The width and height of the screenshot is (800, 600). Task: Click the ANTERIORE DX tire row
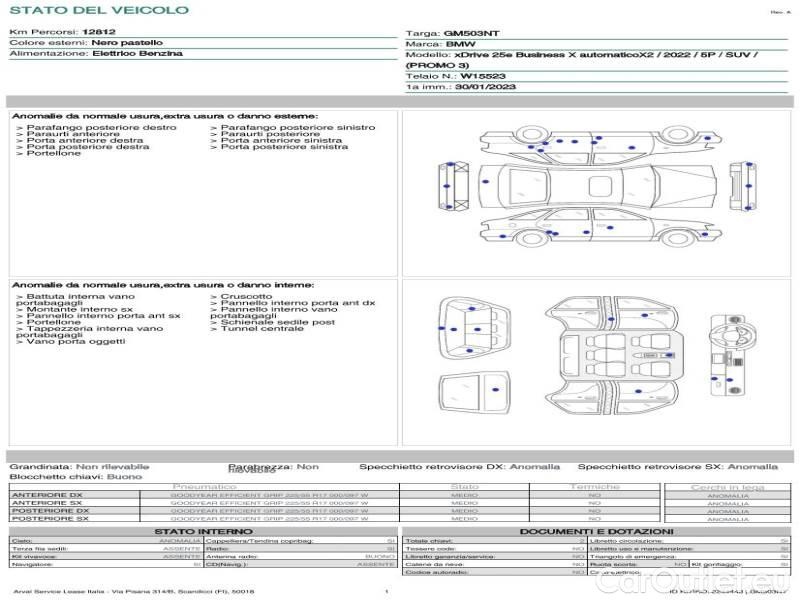48,495
